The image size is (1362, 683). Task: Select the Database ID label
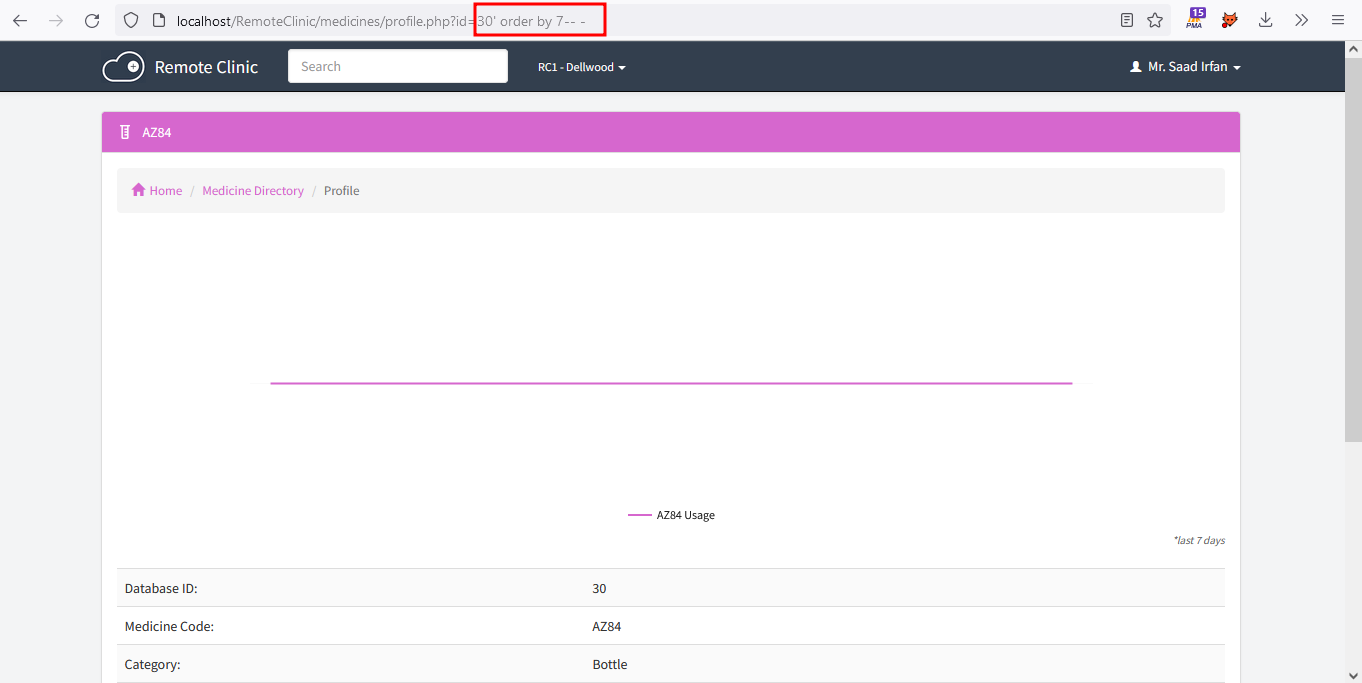coord(161,588)
